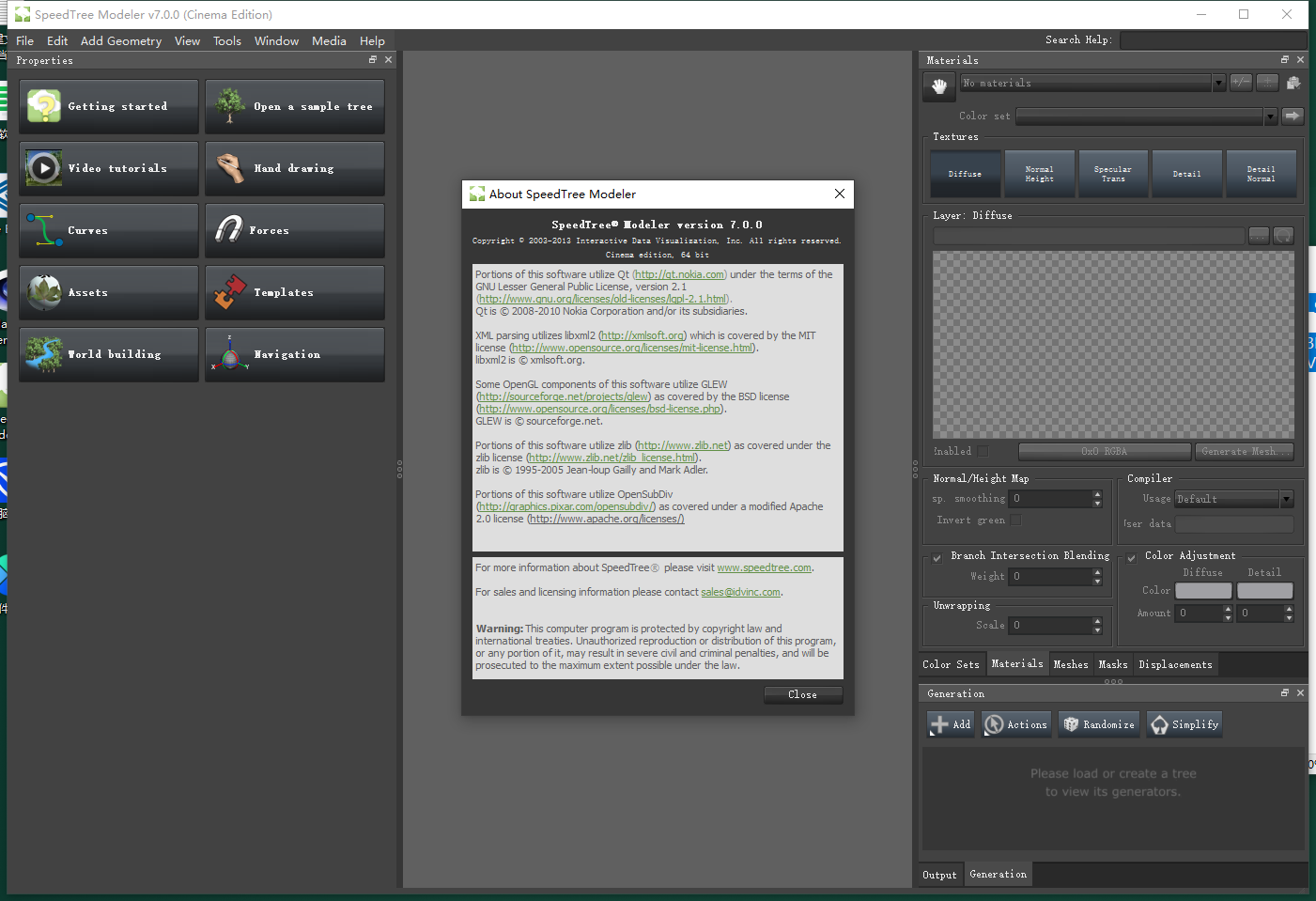Image resolution: width=1316 pixels, height=901 pixels.
Task: Toggle Branch Intersection Blending checkbox
Action: pyautogui.click(x=937, y=557)
